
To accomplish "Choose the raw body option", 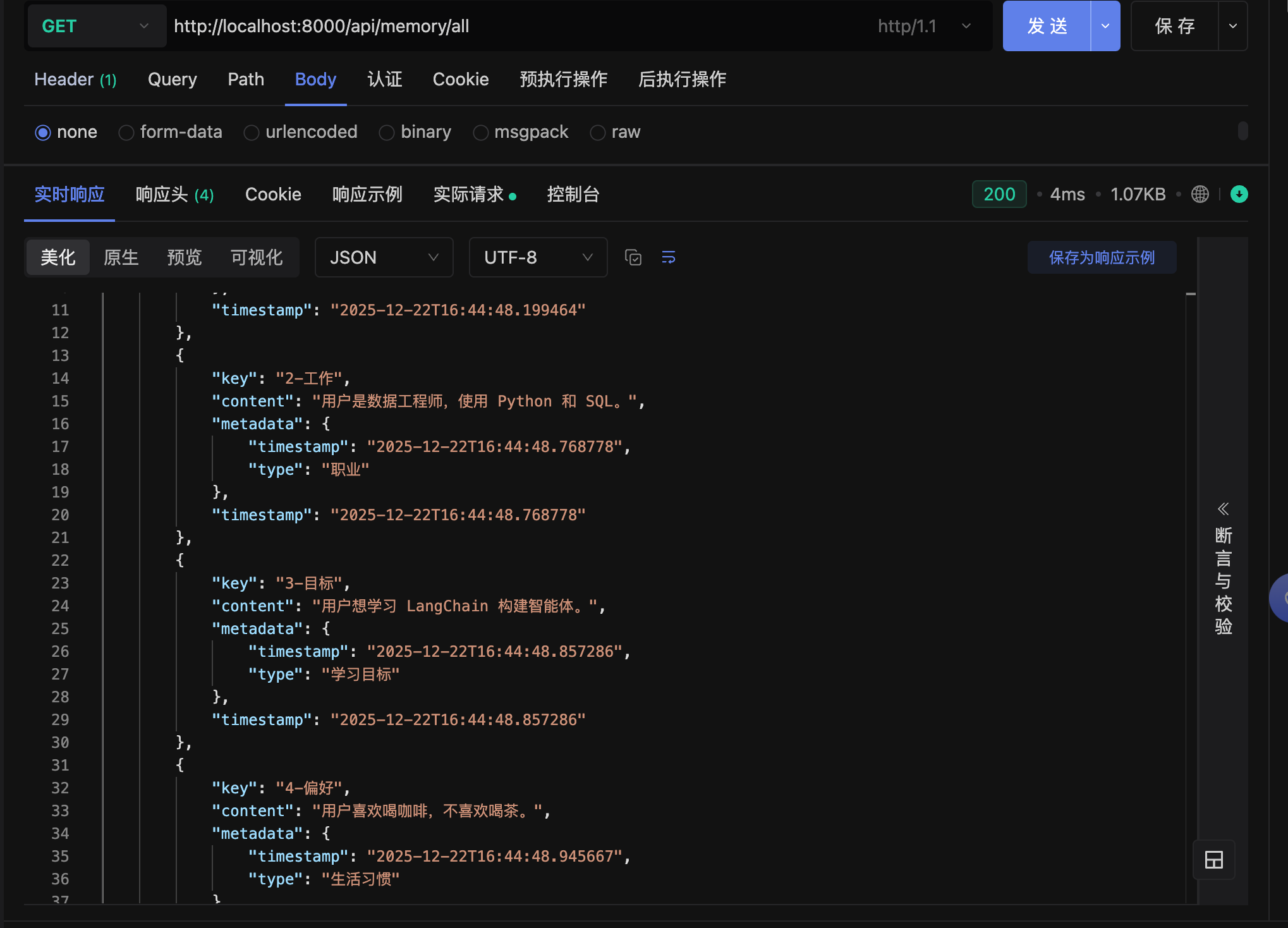I will [597, 132].
